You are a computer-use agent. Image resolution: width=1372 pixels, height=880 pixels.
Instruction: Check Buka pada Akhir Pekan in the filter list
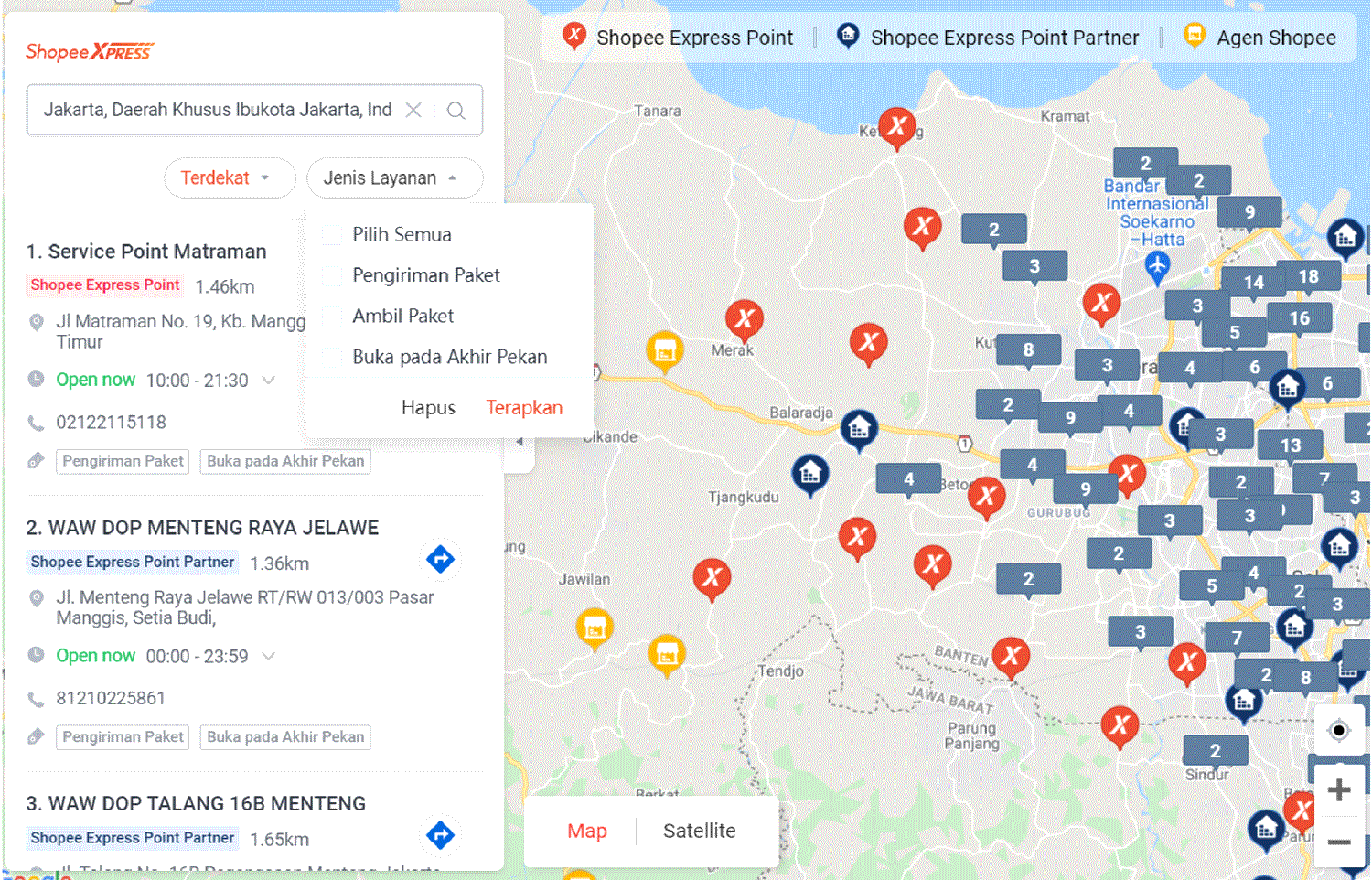[x=331, y=357]
